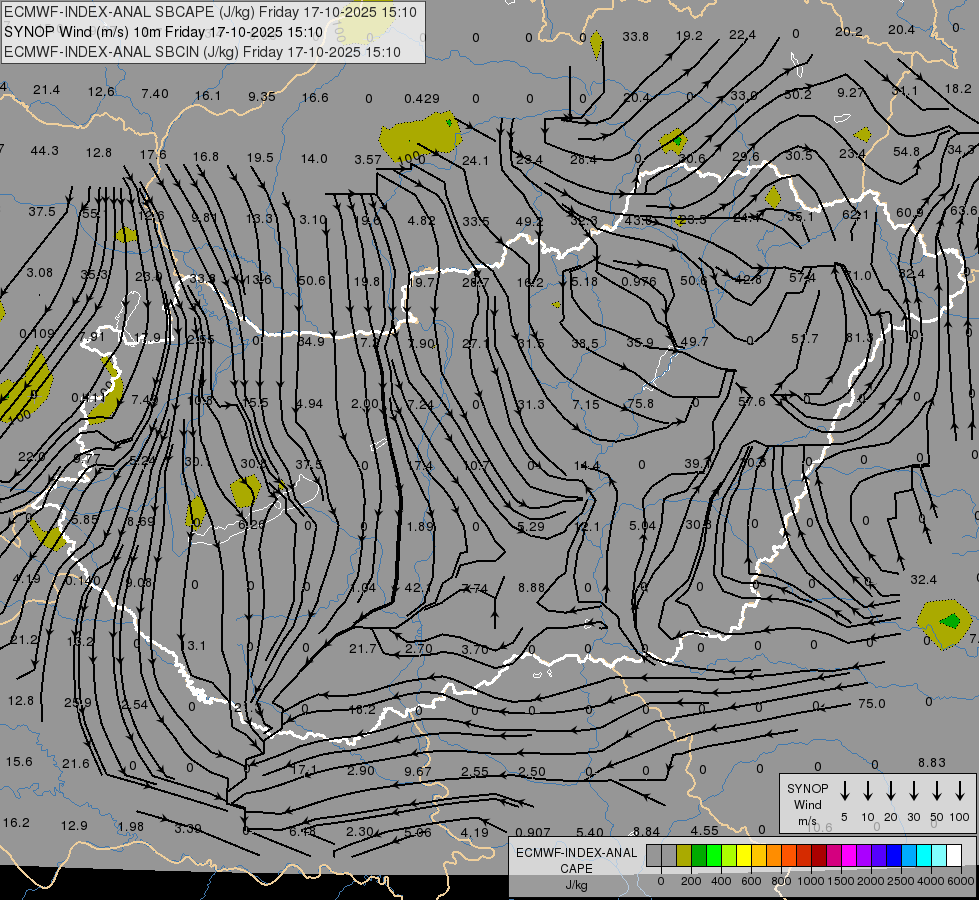Click the SYNOP wind arrow labeled 5

click(844, 791)
